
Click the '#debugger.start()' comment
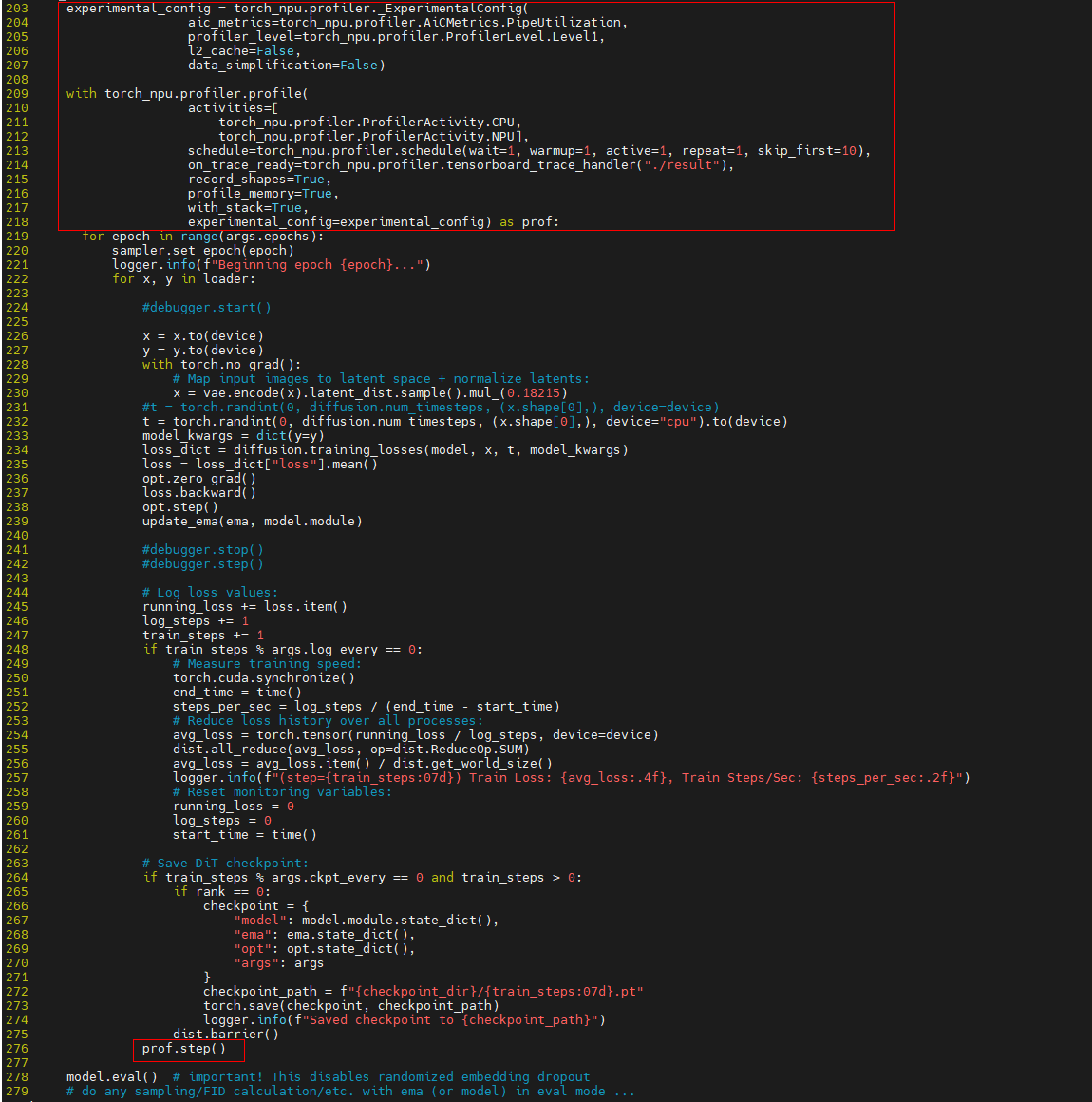207,307
